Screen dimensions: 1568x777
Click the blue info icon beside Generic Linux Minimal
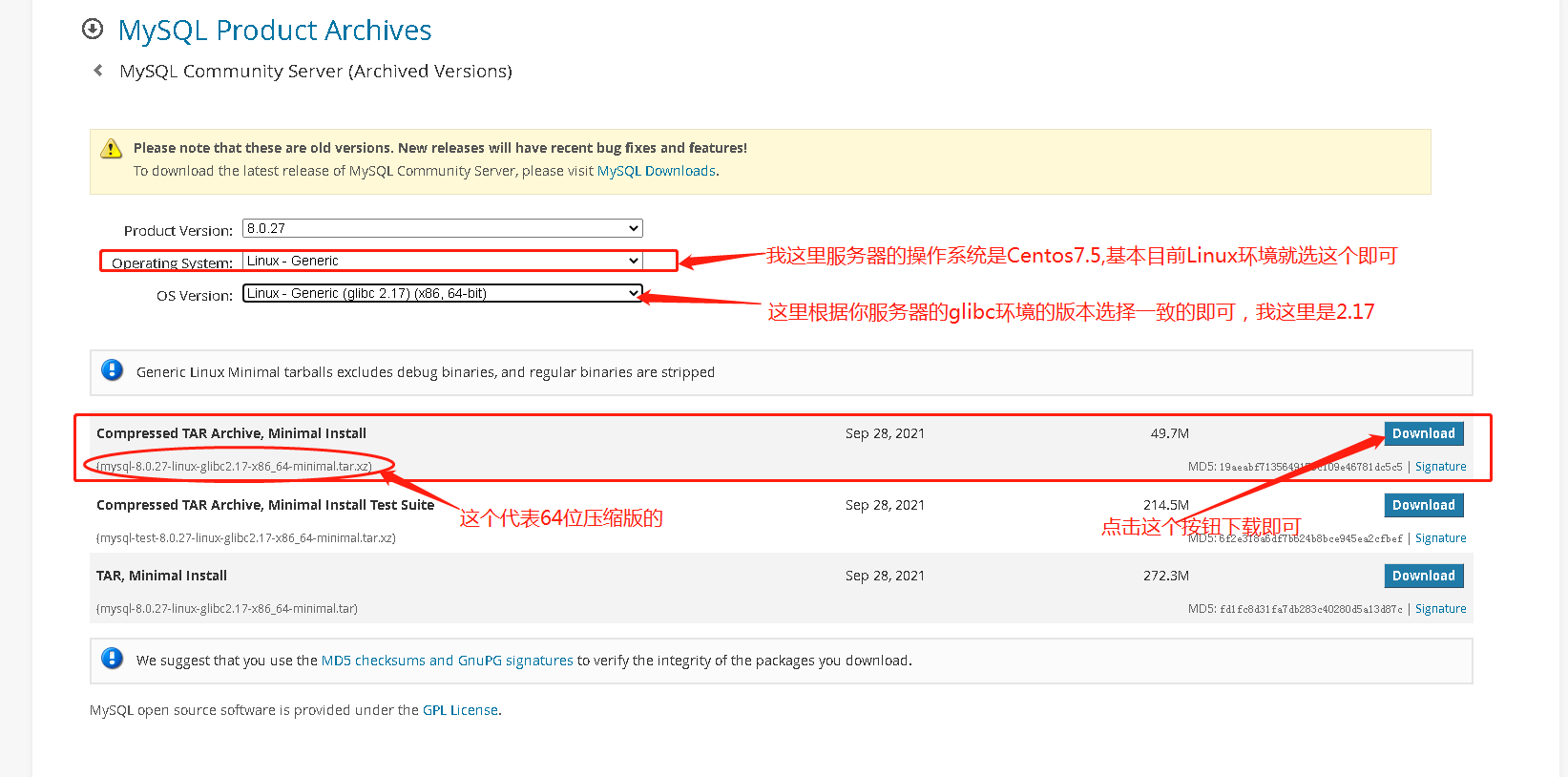(x=112, y=370)
